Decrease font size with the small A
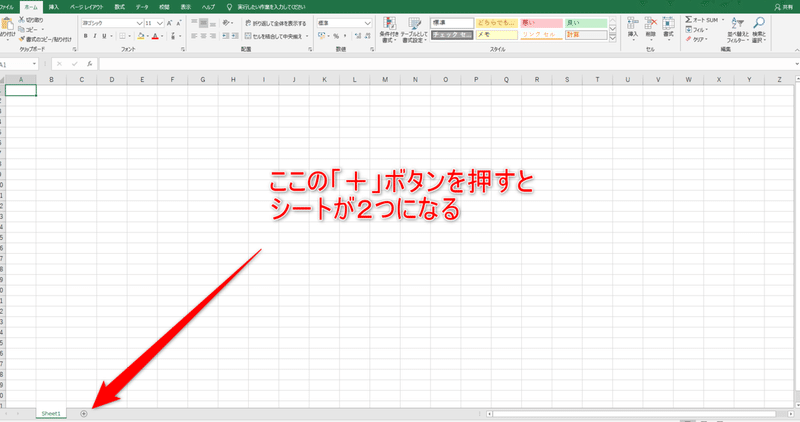The width and height of the screenshot is (800, 422). (x=179, y=23)
